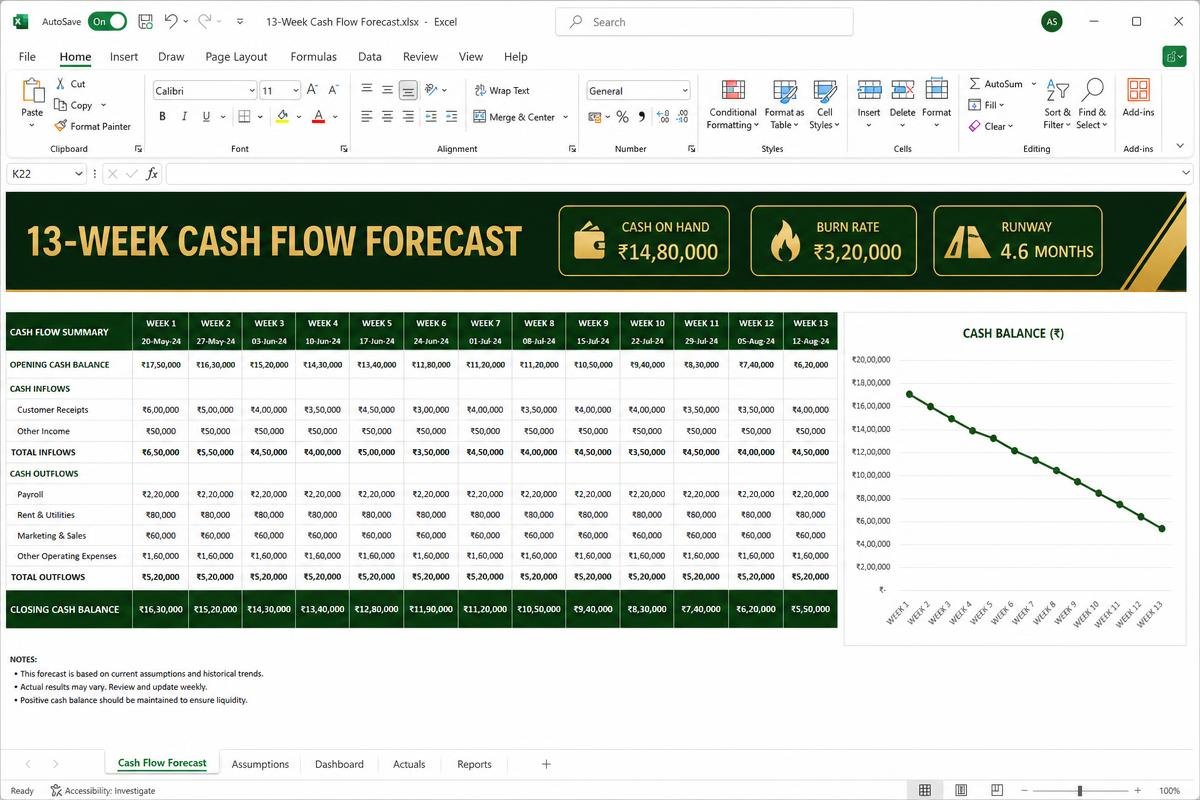Open the font size 11 dropdown
The image size is (1200, 800).
click(x=294, y=91)
